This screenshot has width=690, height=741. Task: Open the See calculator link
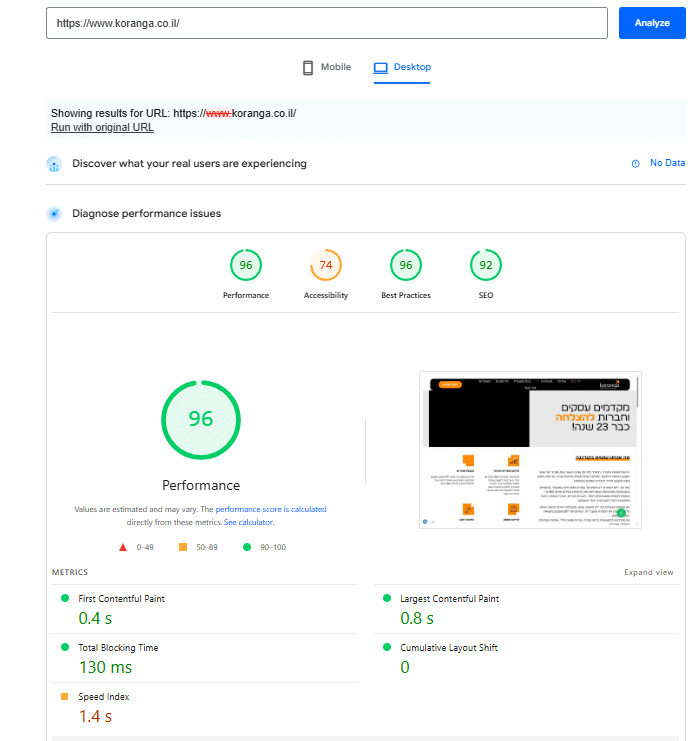tap(249, 522)
